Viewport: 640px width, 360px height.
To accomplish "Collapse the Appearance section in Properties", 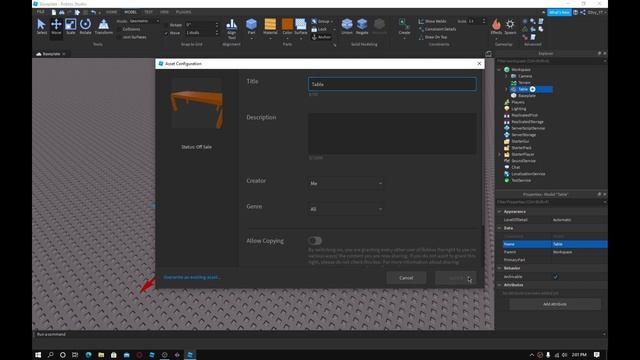I will coord(499,212).
